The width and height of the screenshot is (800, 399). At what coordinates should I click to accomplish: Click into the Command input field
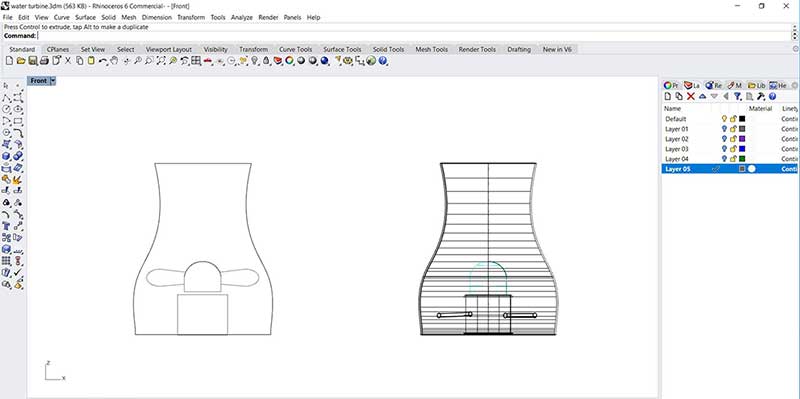pyautogui.click(x=413, y=36)
